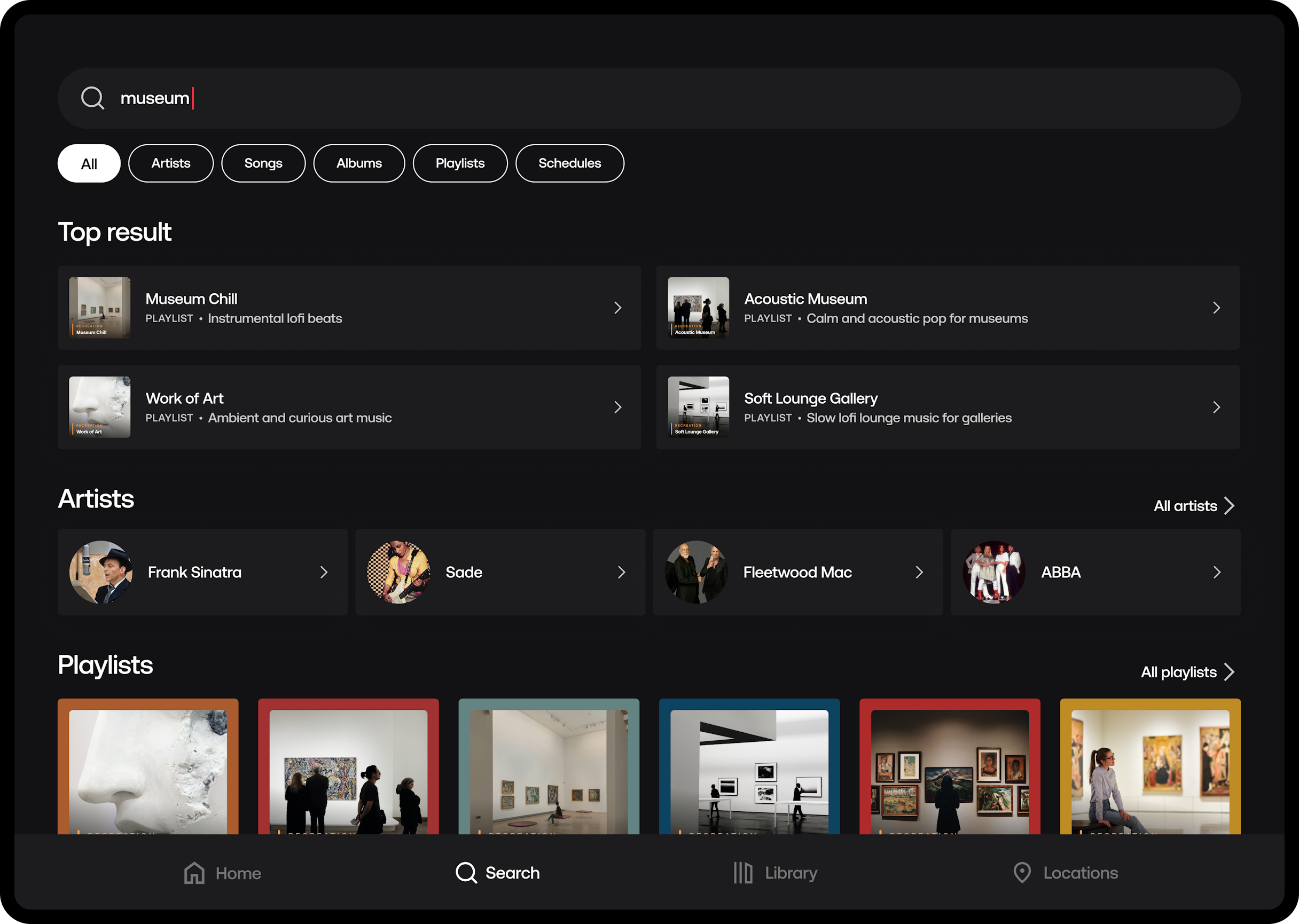Filter results by Songs
Viewport: 1299px width, 924px height.
[x=263, y=164]
